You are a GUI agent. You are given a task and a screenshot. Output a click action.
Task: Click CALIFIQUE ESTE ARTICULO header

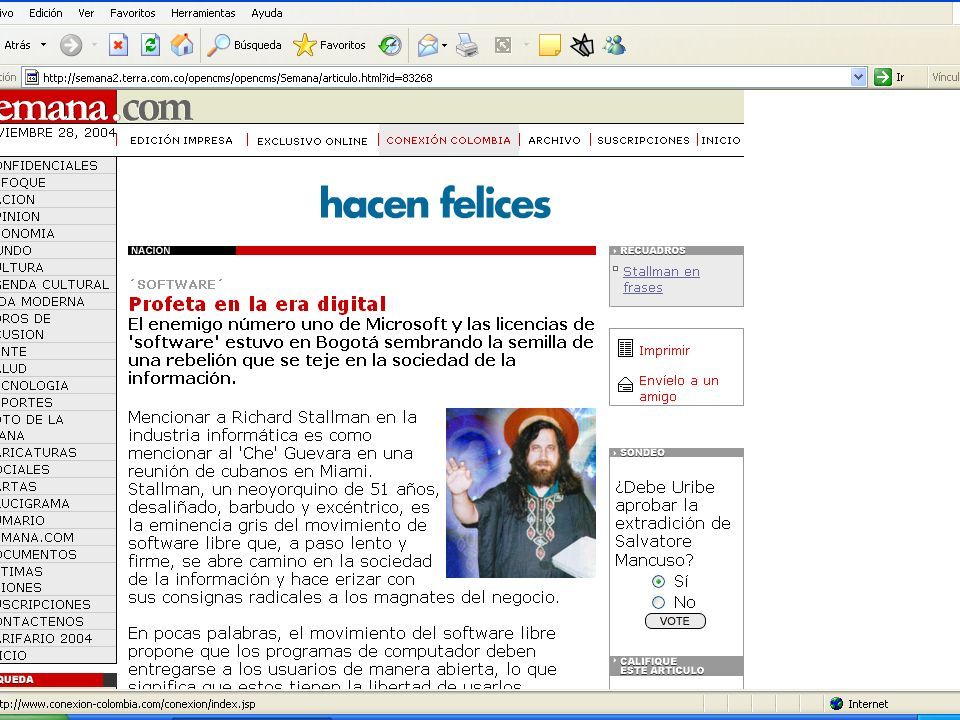click(676, 666)
